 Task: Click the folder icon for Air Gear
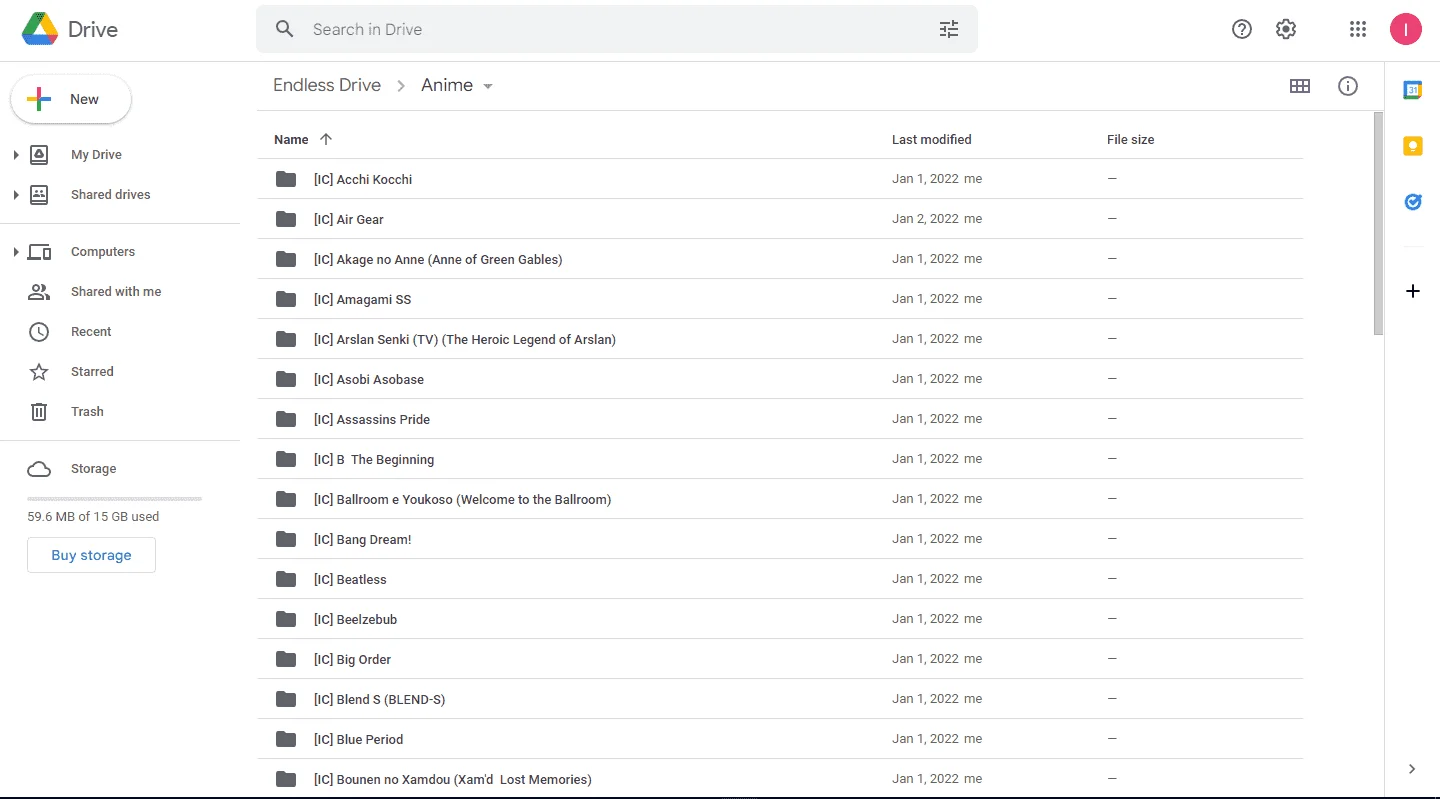click(286, 219)
